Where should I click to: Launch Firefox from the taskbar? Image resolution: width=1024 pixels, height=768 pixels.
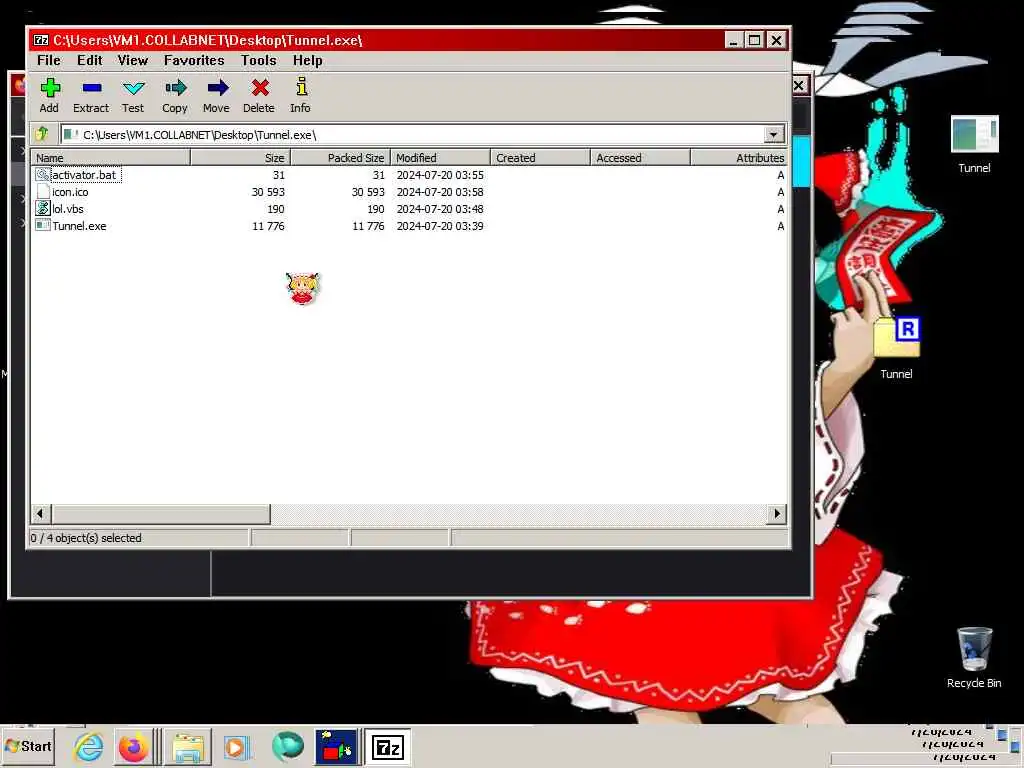tap(133, 746)
